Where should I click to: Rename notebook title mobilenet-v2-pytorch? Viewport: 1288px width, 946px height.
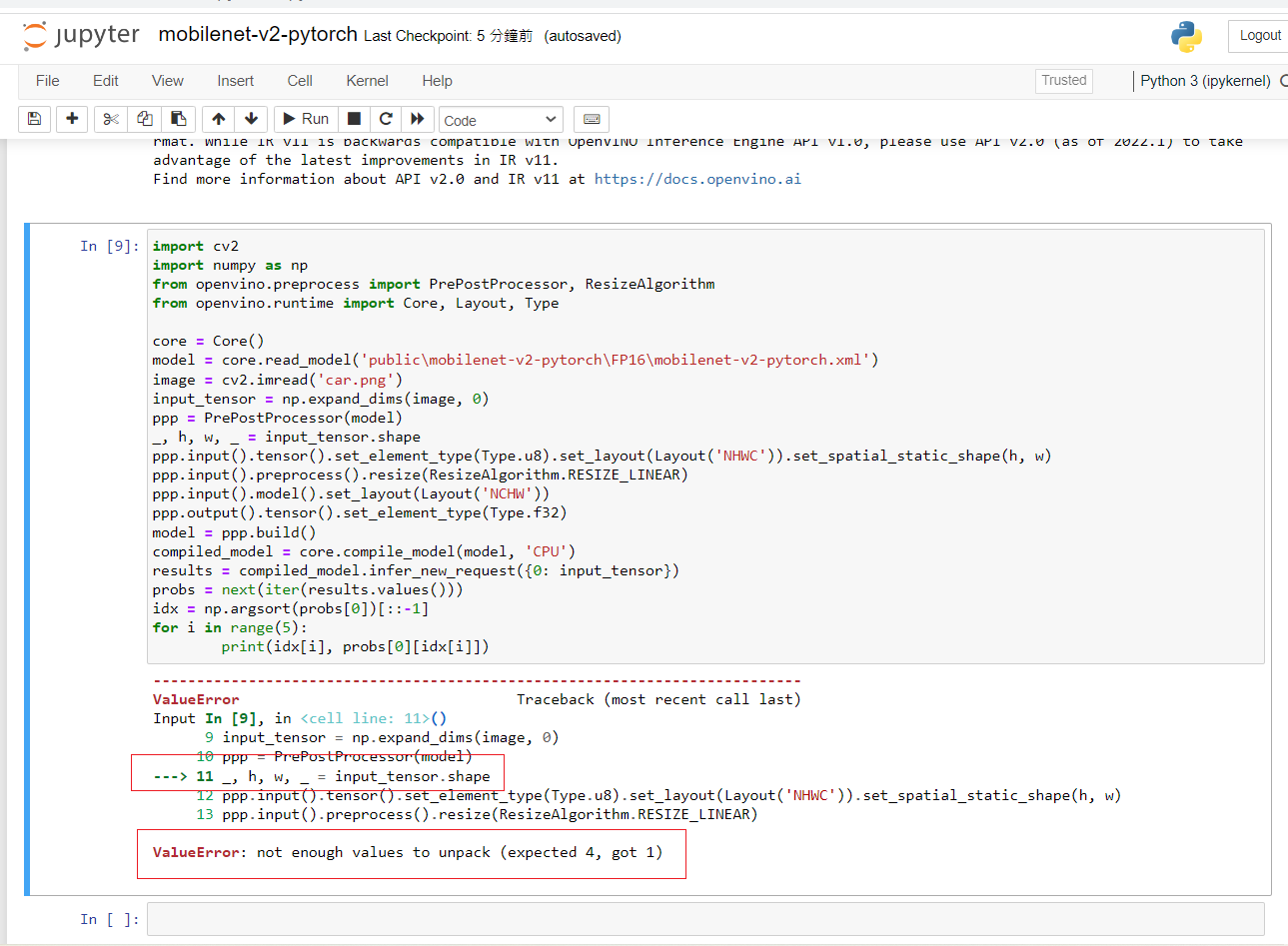(x=258, y=34)
